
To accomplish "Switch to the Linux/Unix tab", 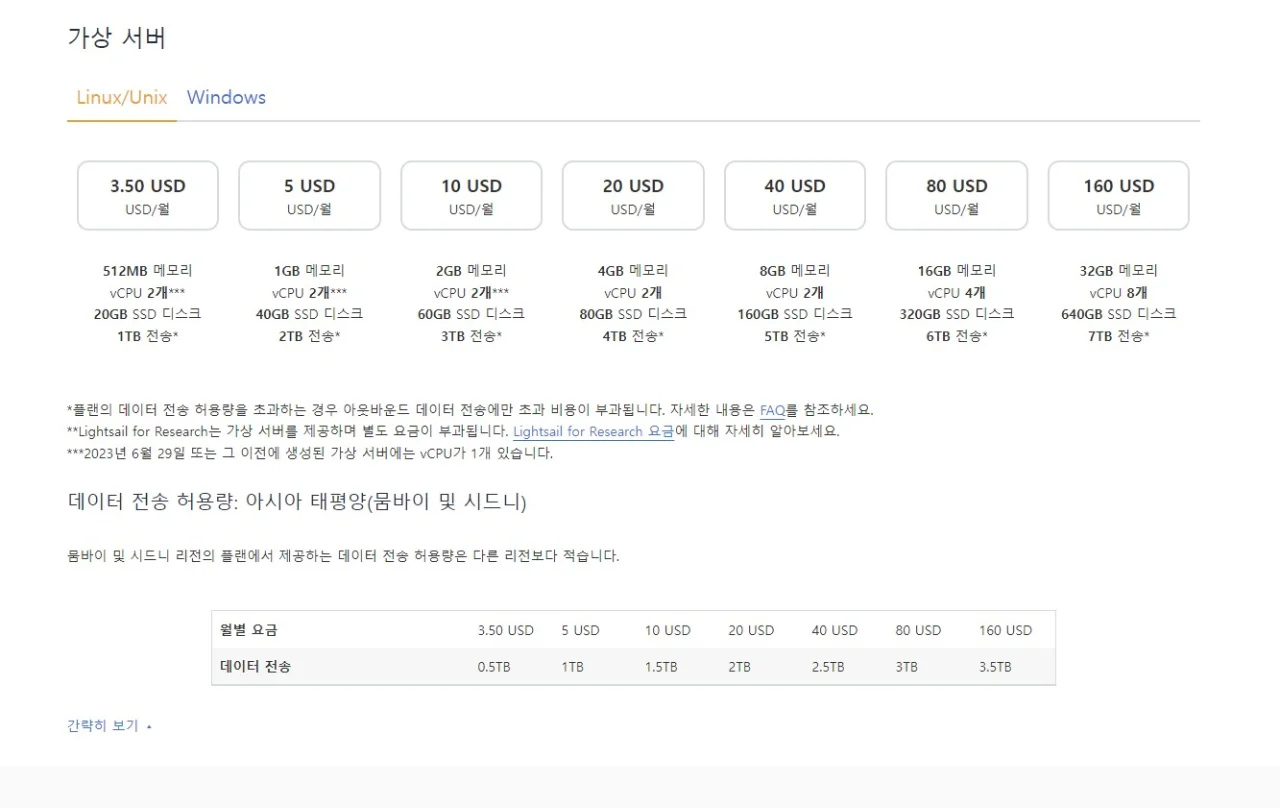I will point(122,98).
